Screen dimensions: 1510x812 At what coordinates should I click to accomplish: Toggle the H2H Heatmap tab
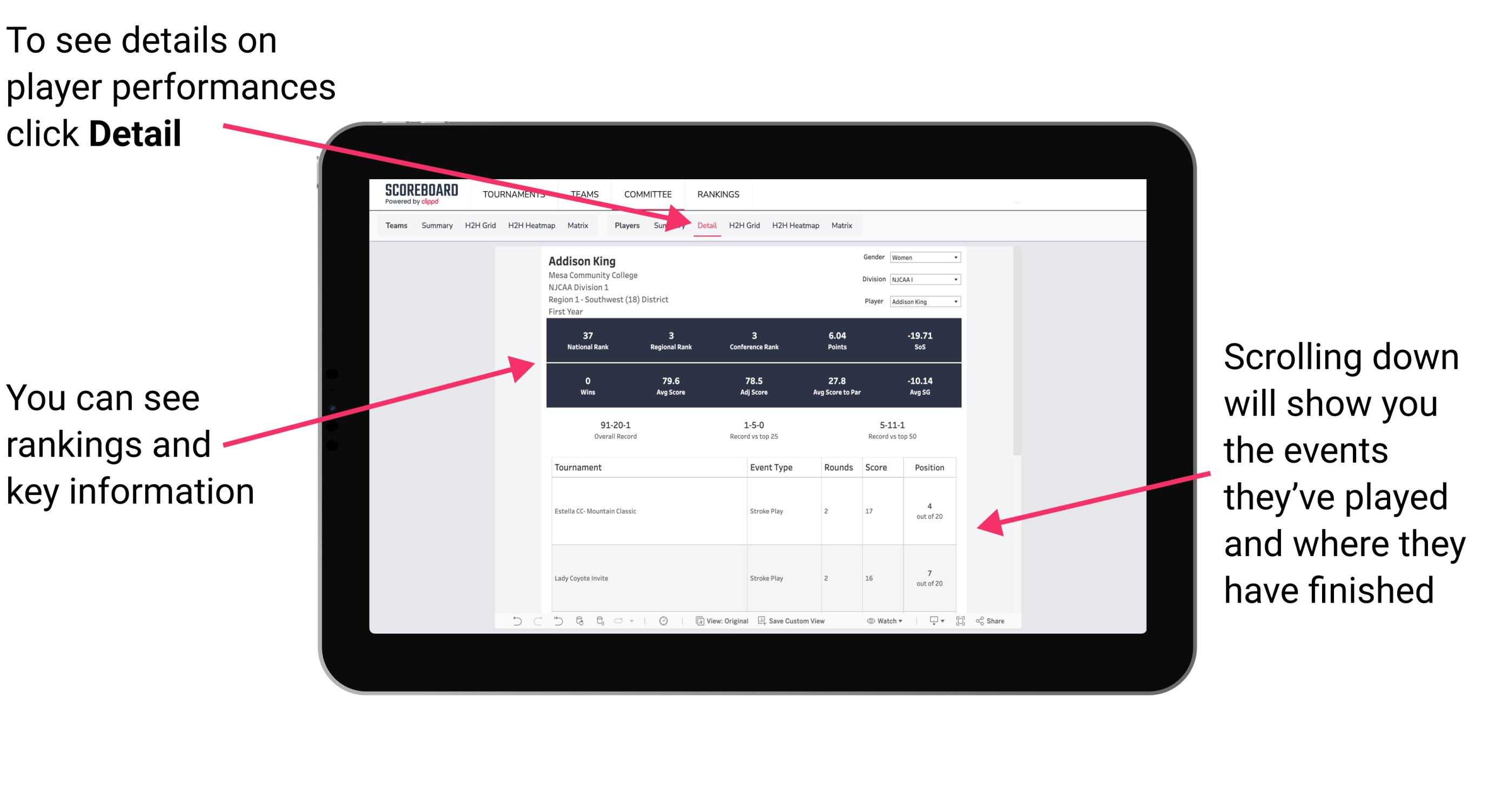[796, 225]
